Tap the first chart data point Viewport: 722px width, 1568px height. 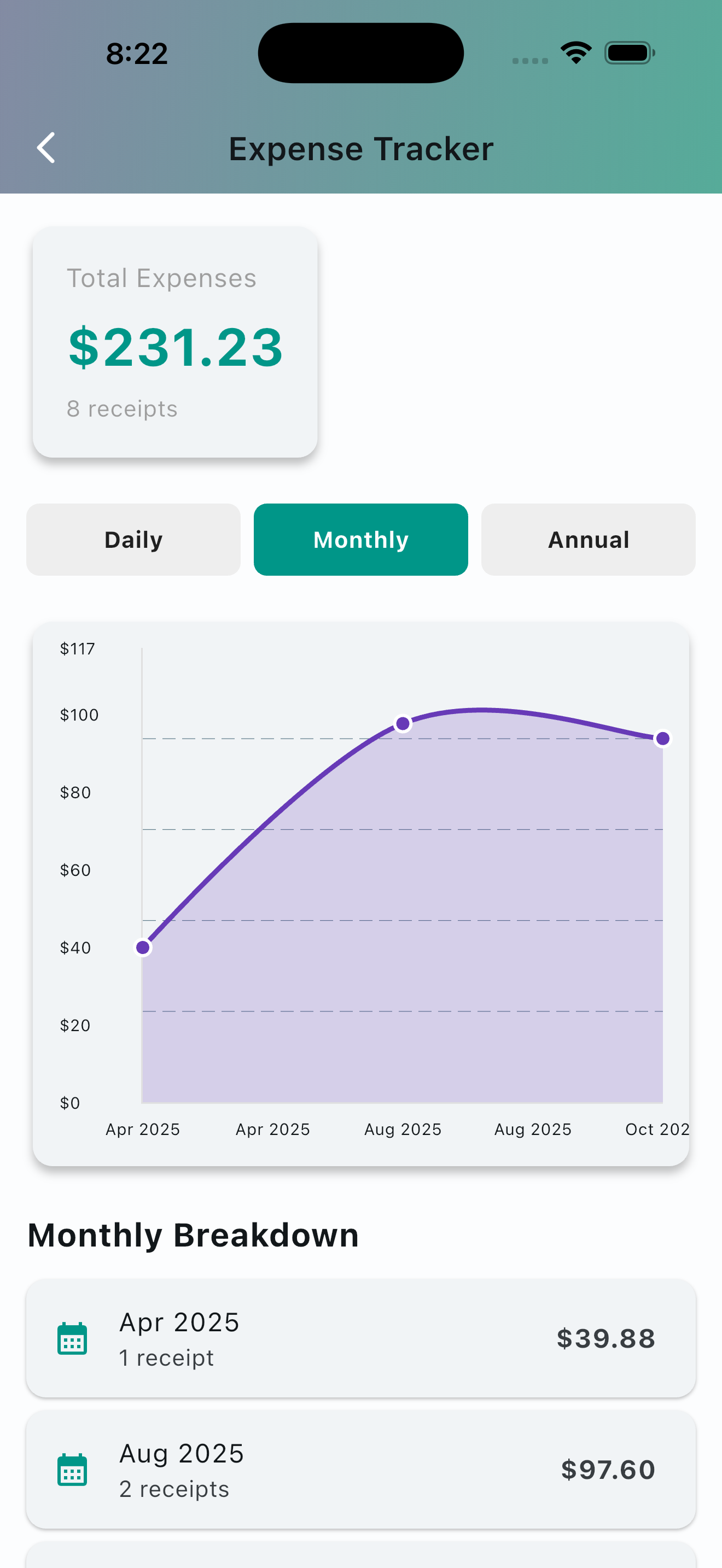coord(143,947)
